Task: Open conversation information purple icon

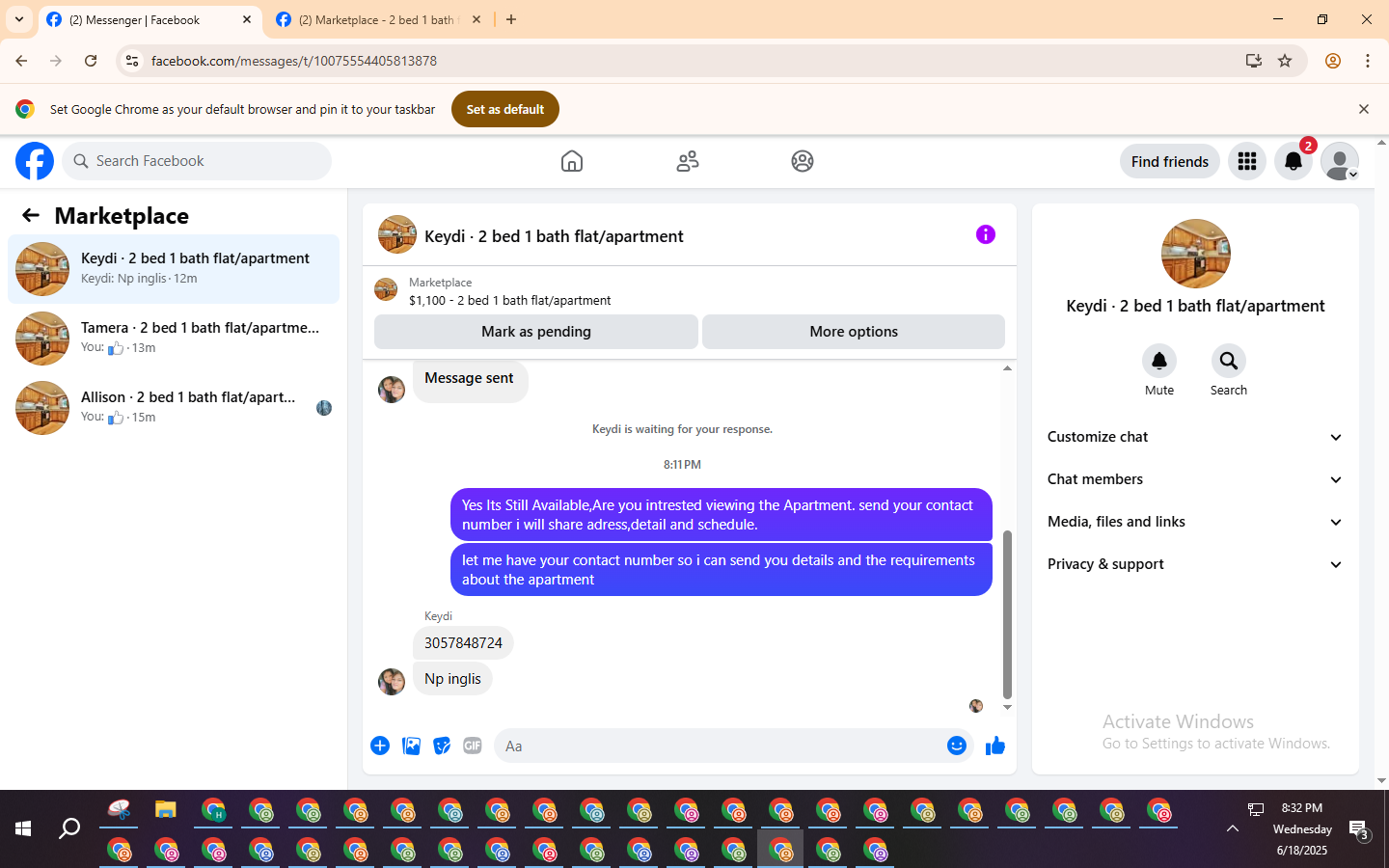Action: (x=986, y=234)
